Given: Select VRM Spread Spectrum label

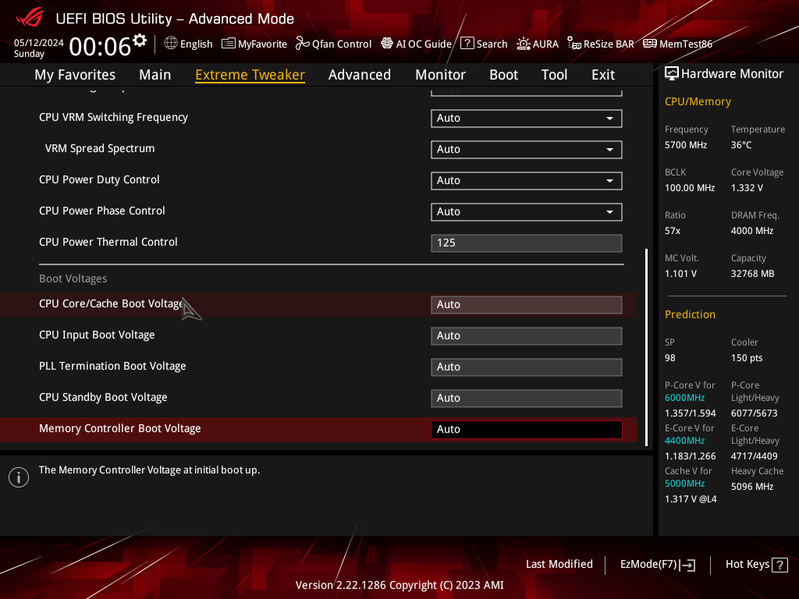Looking at the screenshot, I should (x=100, y=148).
